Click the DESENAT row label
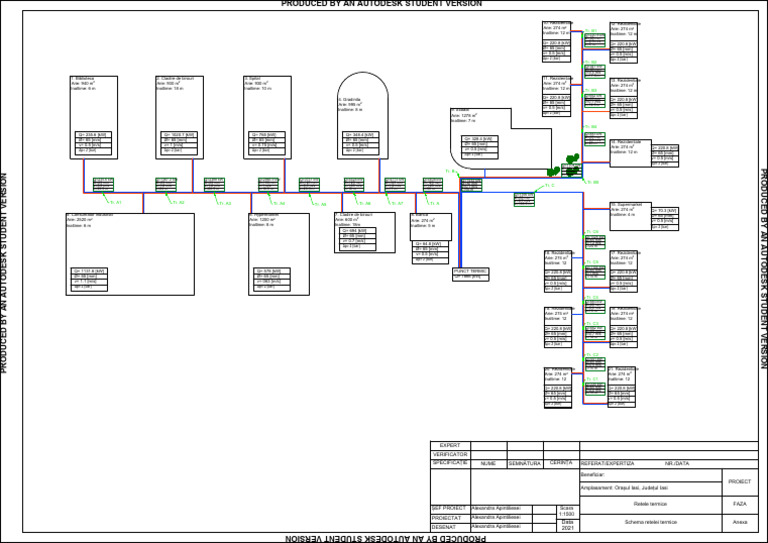The height and width of the screenshot is (543, 768). click(444, 527)
